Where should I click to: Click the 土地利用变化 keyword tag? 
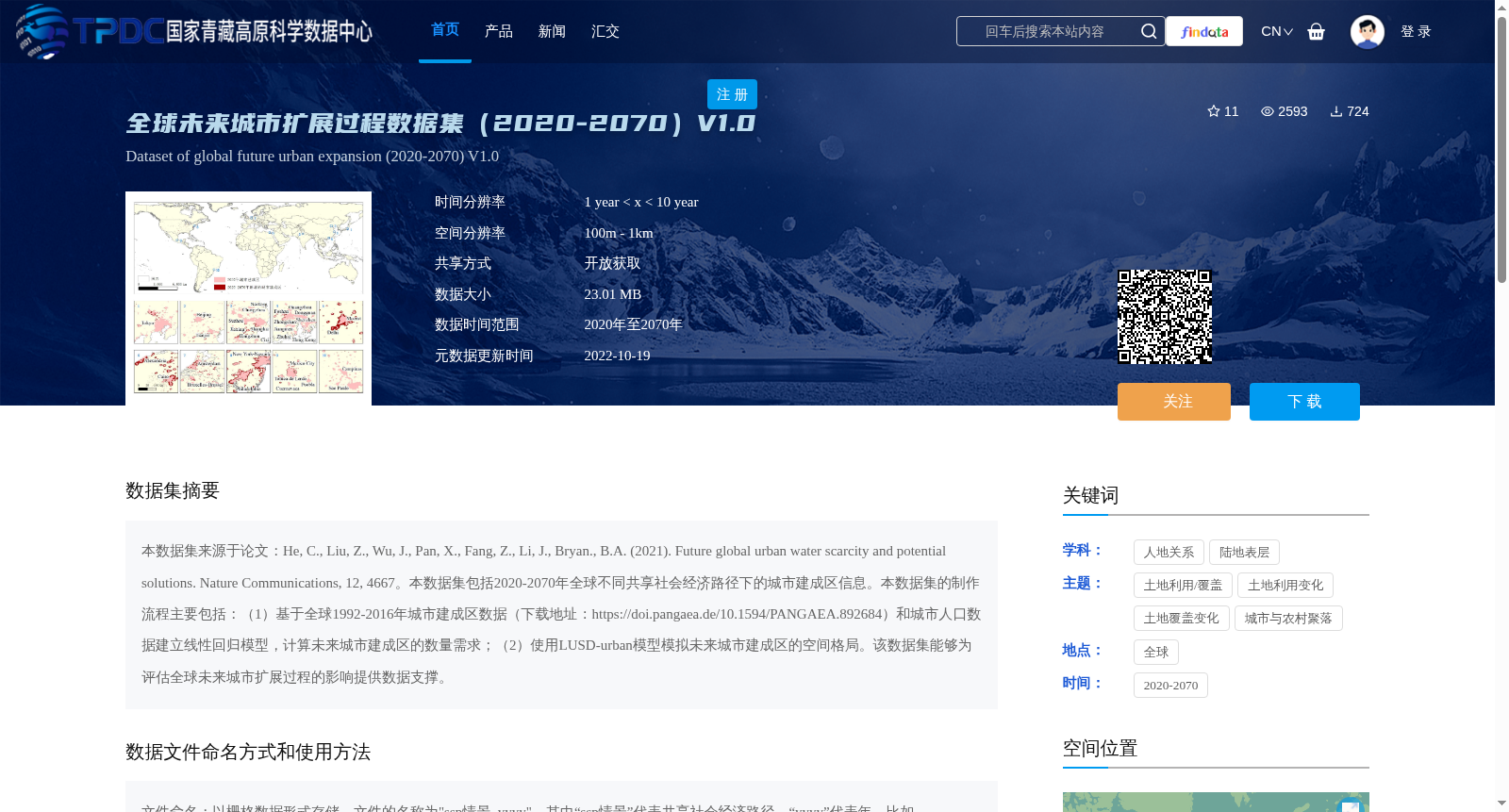1285,586
